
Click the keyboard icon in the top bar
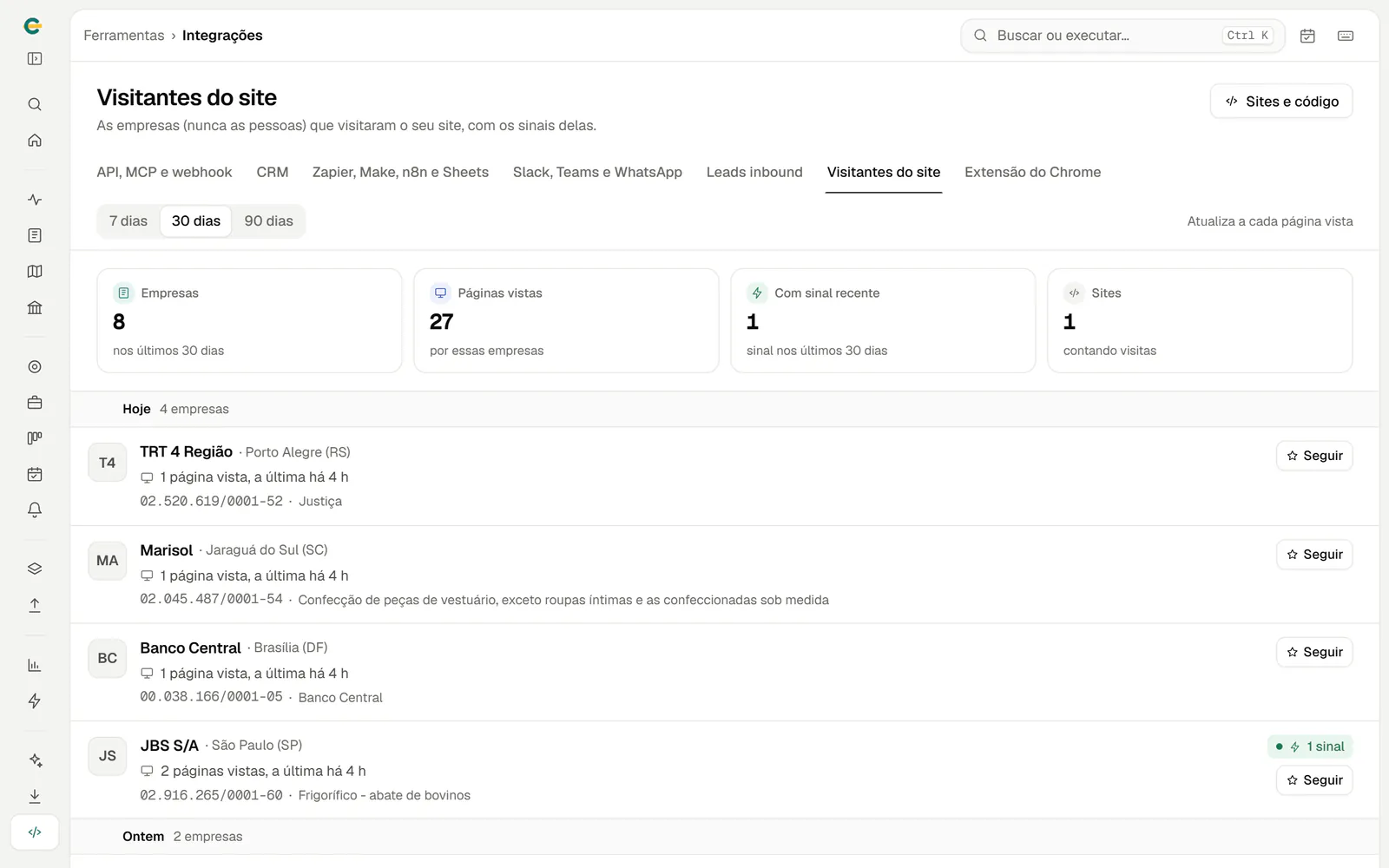pos(1346,36)
